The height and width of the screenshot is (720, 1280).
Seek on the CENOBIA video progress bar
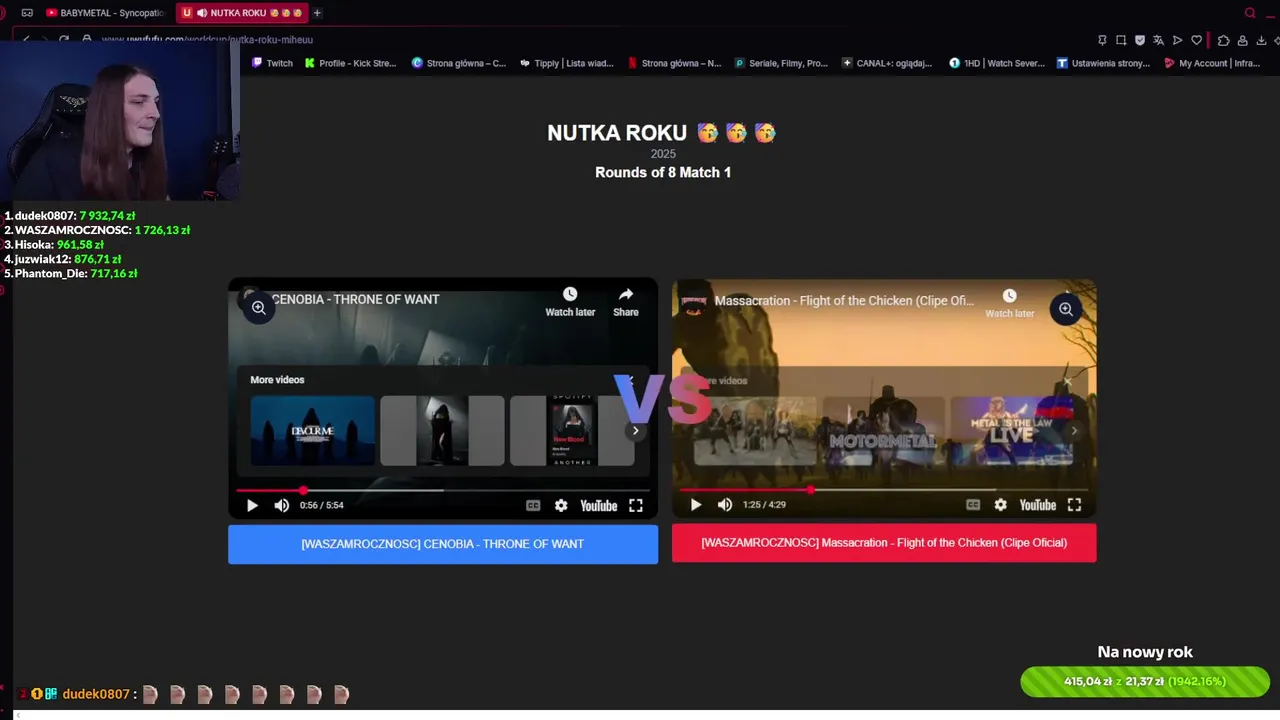[x=443, y=490]
